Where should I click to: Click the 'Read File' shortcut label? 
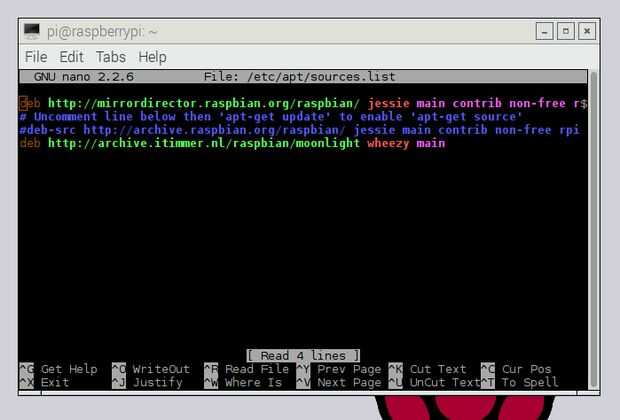[257, 369]
